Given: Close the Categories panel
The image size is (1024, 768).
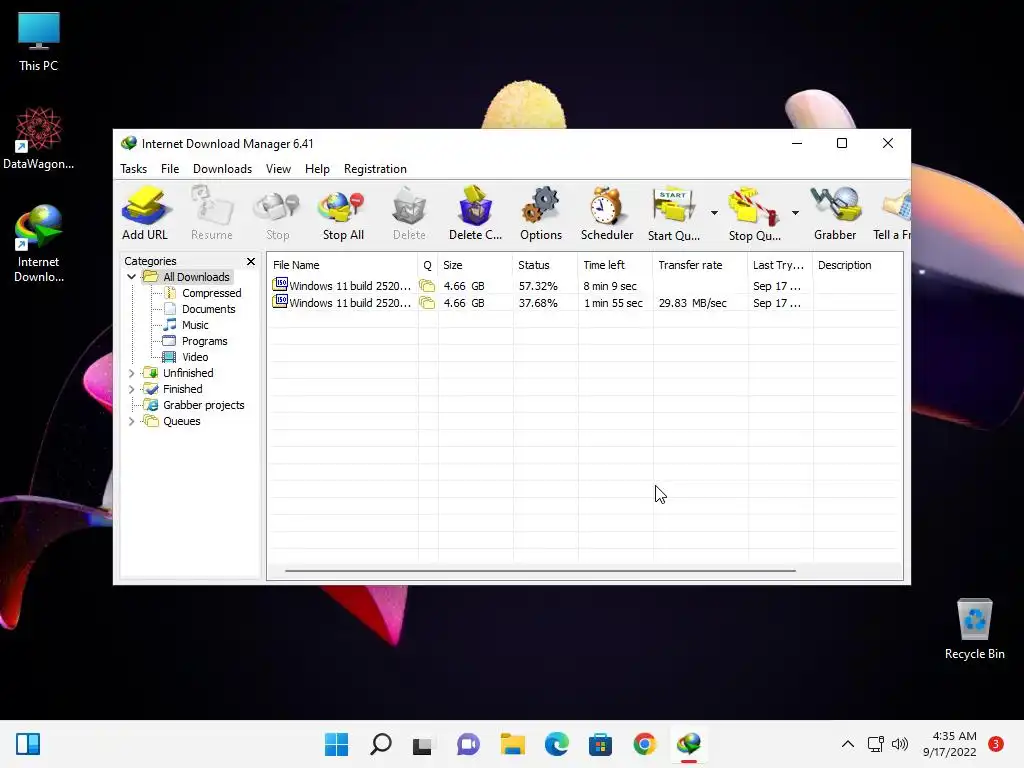Looking at the screenshot, I should (x=251, y=261).
